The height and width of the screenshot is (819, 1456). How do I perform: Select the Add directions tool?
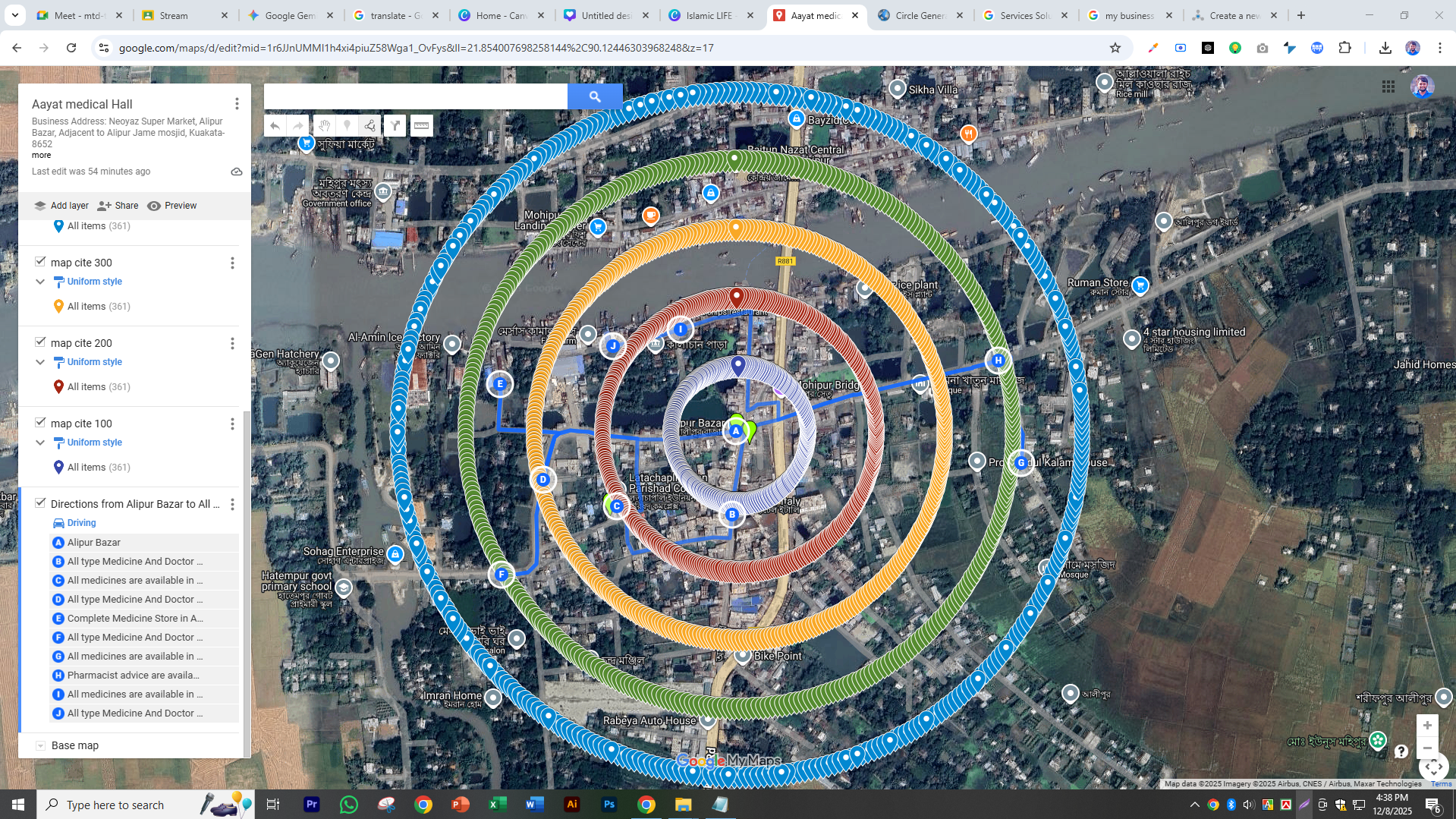pos(395,125)
